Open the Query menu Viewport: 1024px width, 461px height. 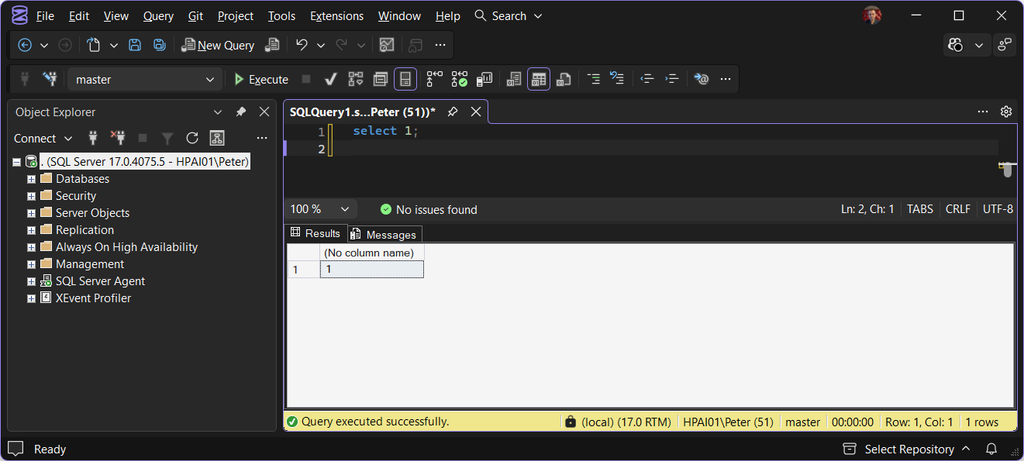pos(158,16)
